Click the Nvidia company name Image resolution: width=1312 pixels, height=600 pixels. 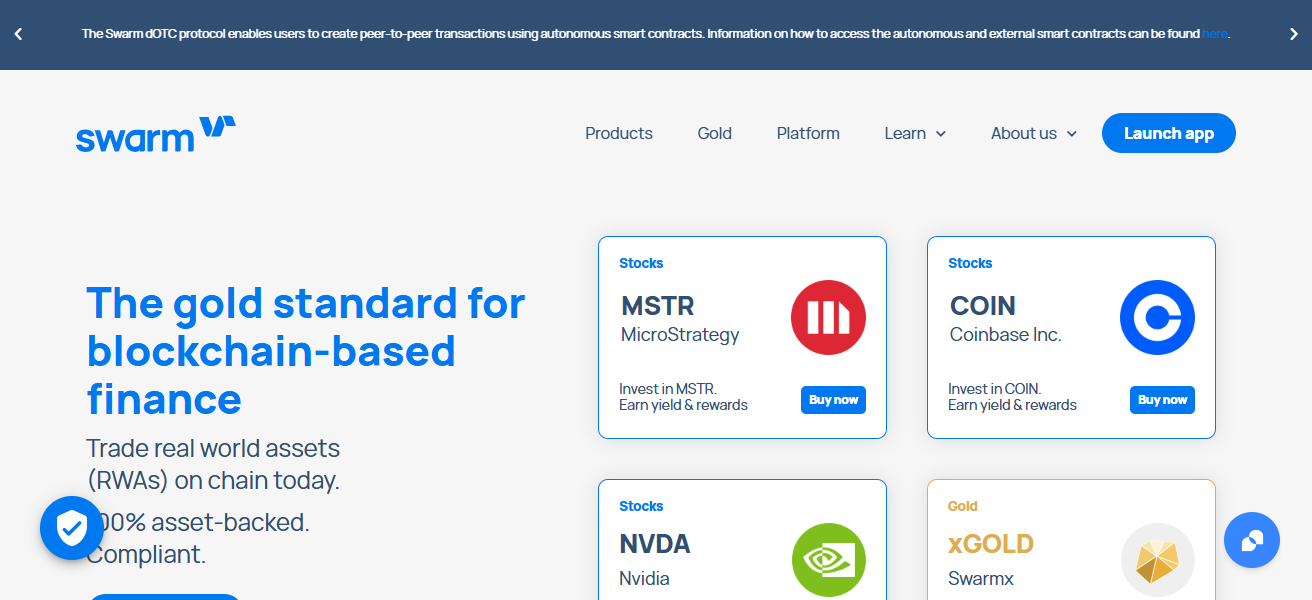pos(645,579)
